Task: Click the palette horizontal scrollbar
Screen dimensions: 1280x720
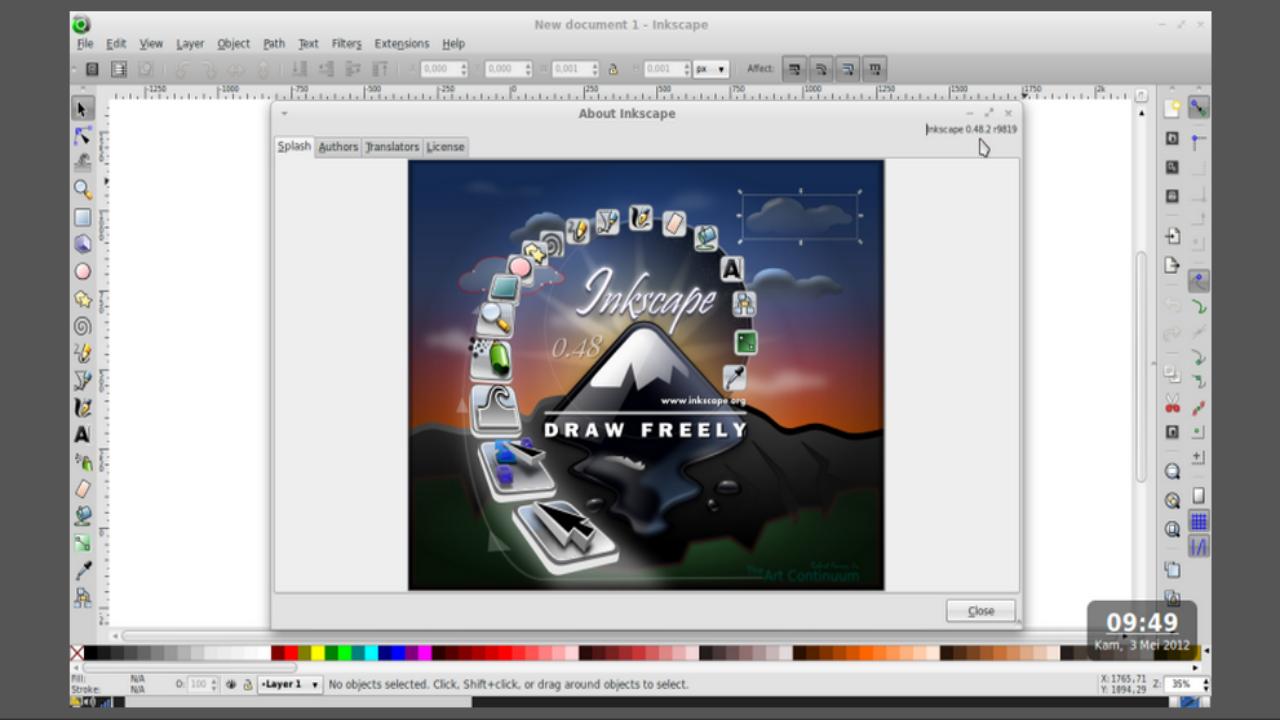Action: pyautogui.click(x=190, y=667)
